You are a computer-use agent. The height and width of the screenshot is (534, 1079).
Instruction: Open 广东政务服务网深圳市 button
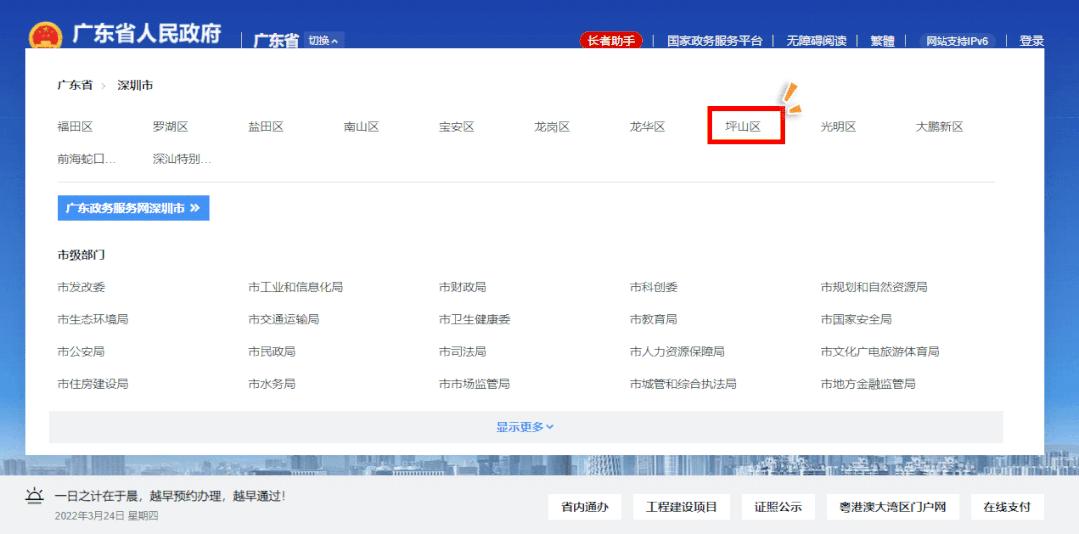tap(133, 208)
